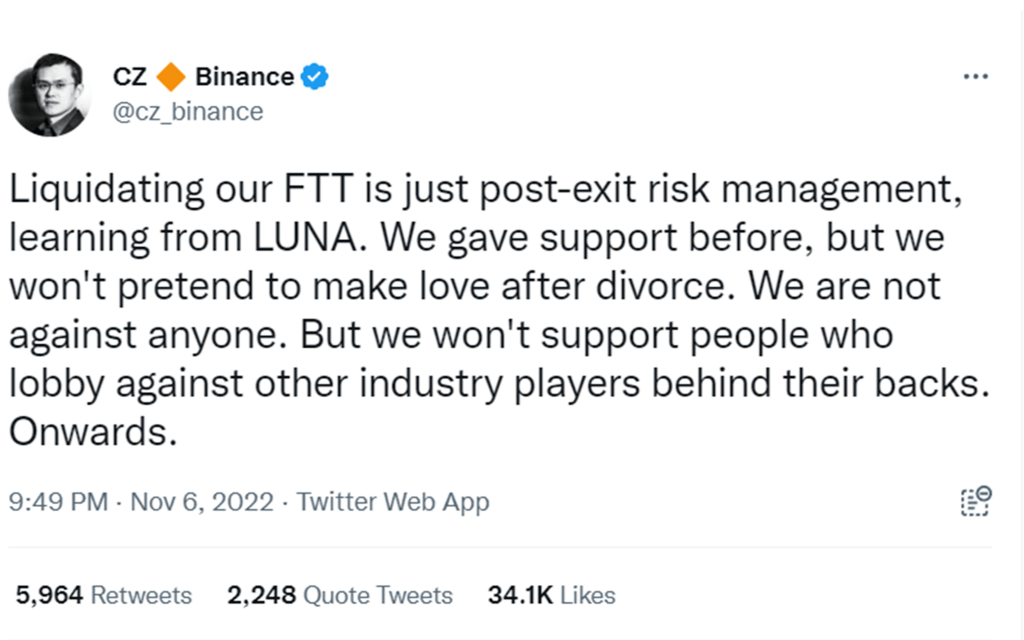The image size is (1024, 640).
Task: Open CZ's profile picture
Action: tap(49, 95)
